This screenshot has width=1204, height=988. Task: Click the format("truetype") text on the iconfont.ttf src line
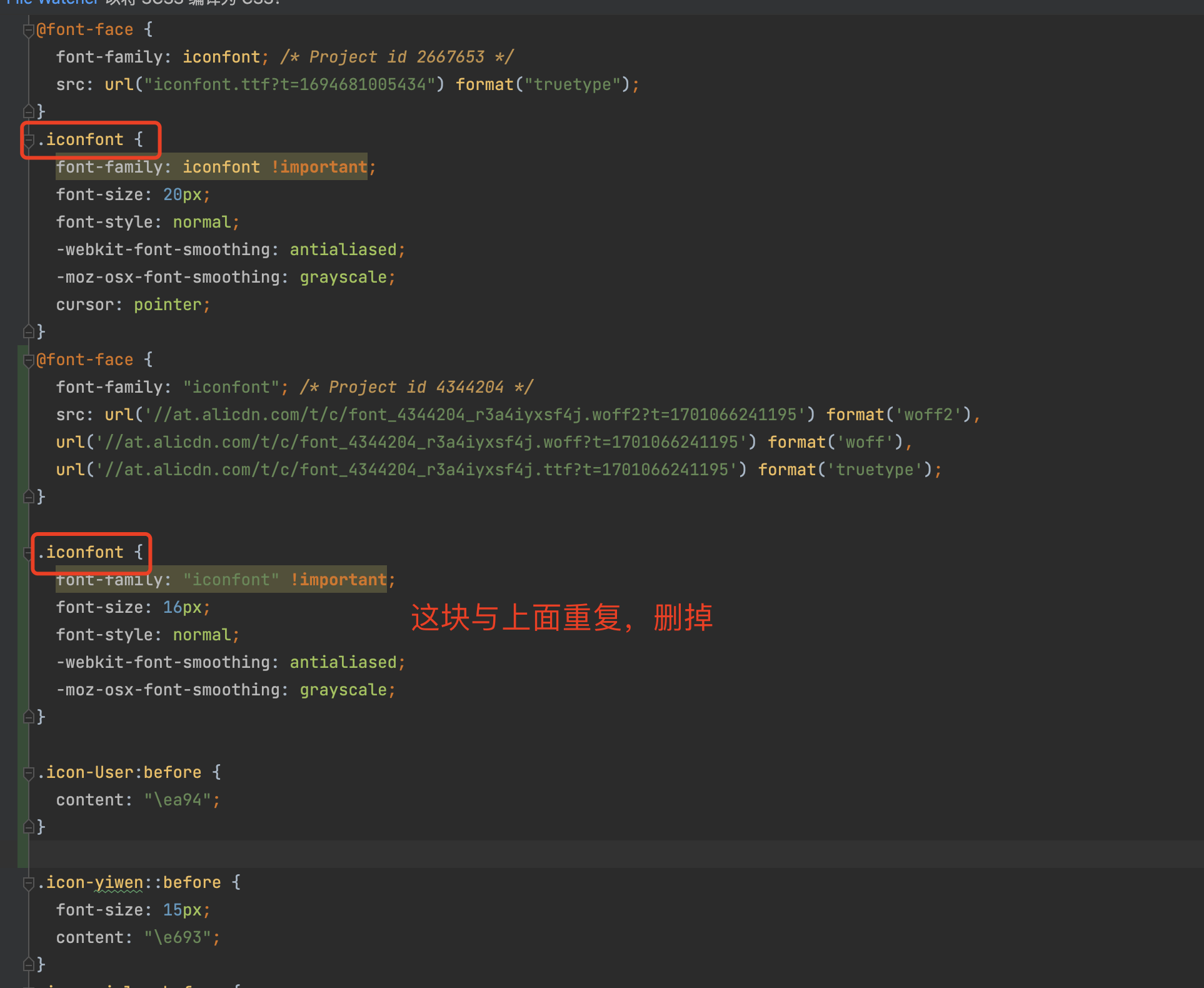coord(543,84)
